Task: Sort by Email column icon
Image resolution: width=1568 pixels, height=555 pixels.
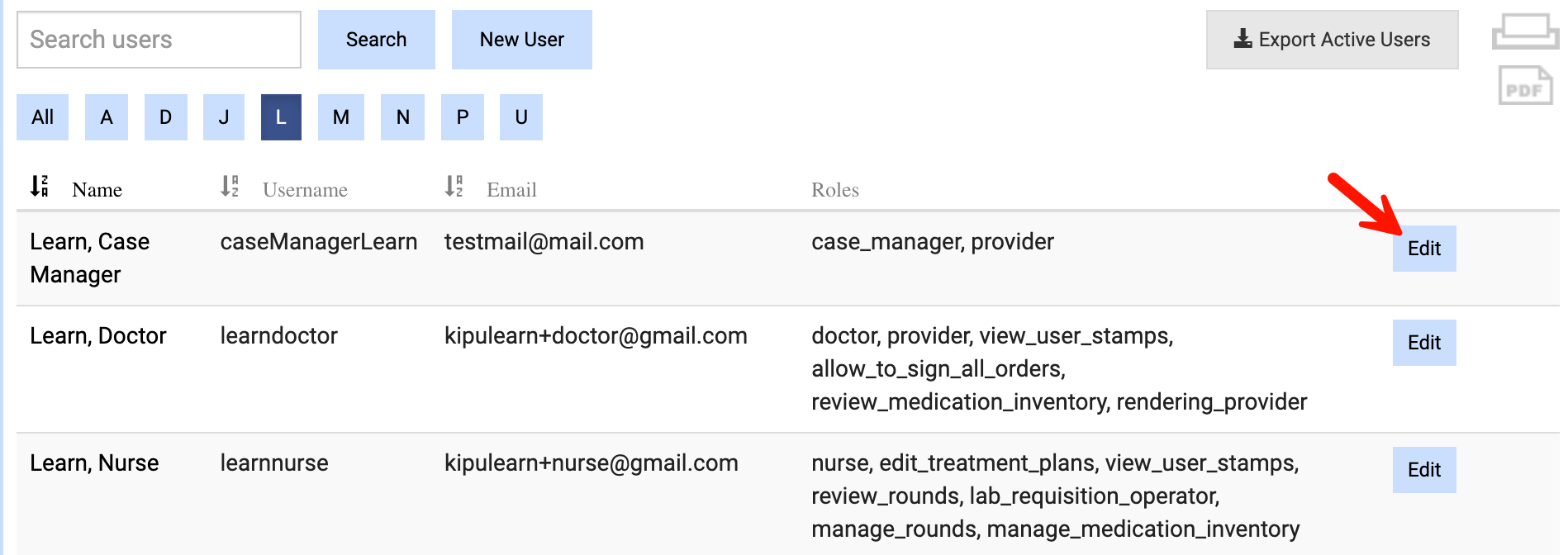Action: pos(454,187)
